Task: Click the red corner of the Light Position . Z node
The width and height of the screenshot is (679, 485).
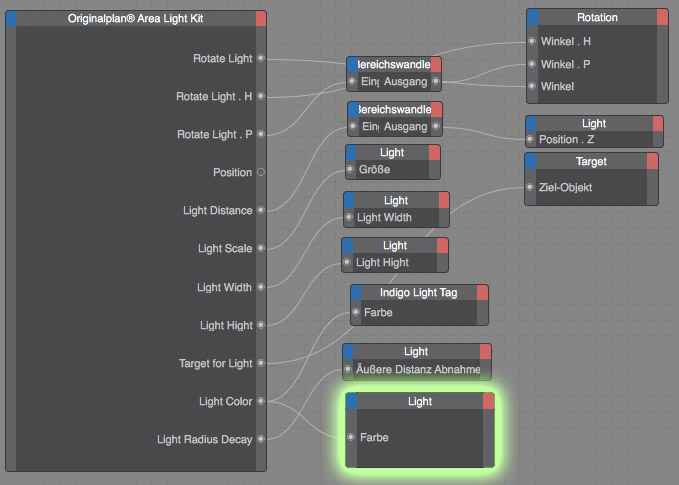Action: click(x=658, y=123)
